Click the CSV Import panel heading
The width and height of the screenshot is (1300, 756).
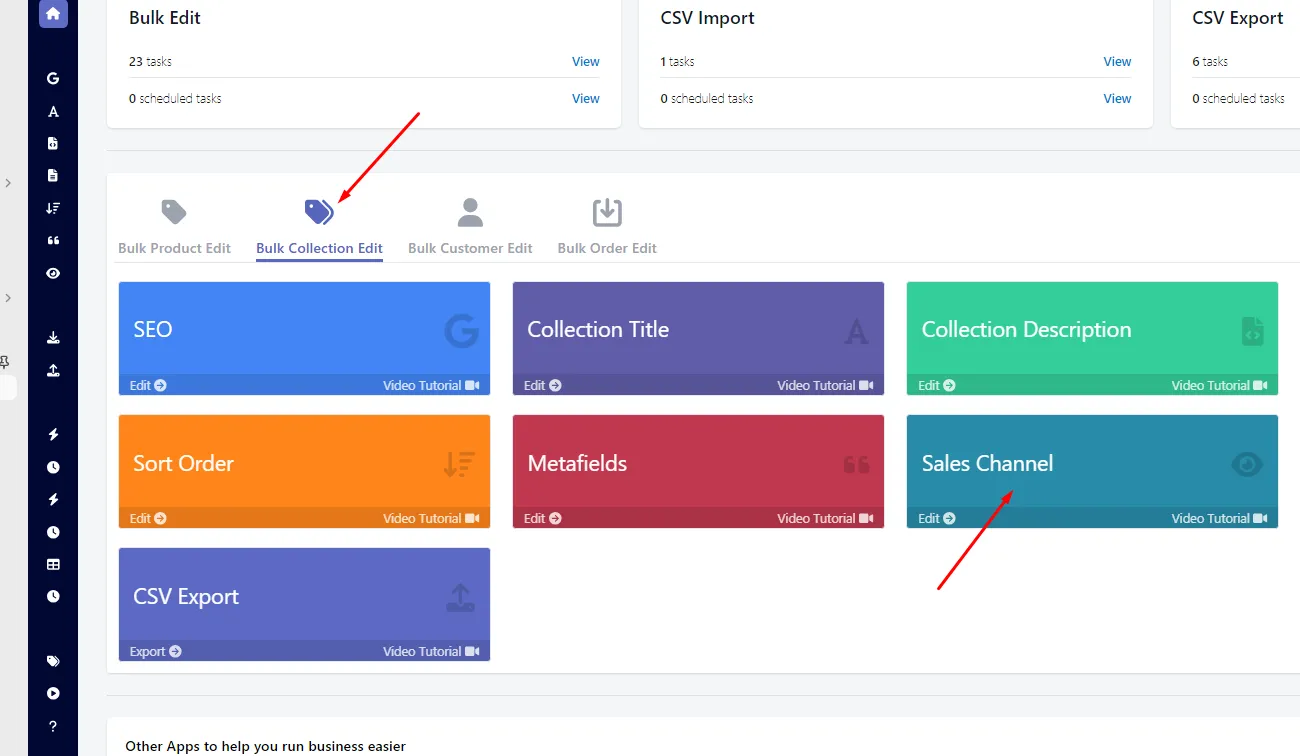click(707, 18)
